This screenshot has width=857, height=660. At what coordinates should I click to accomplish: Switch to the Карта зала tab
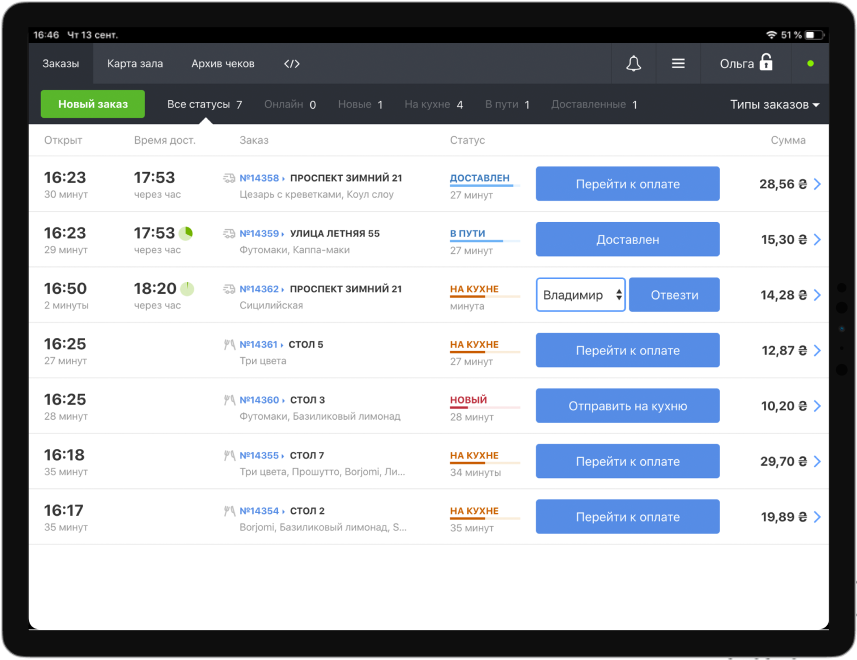[x=135, y=63]
